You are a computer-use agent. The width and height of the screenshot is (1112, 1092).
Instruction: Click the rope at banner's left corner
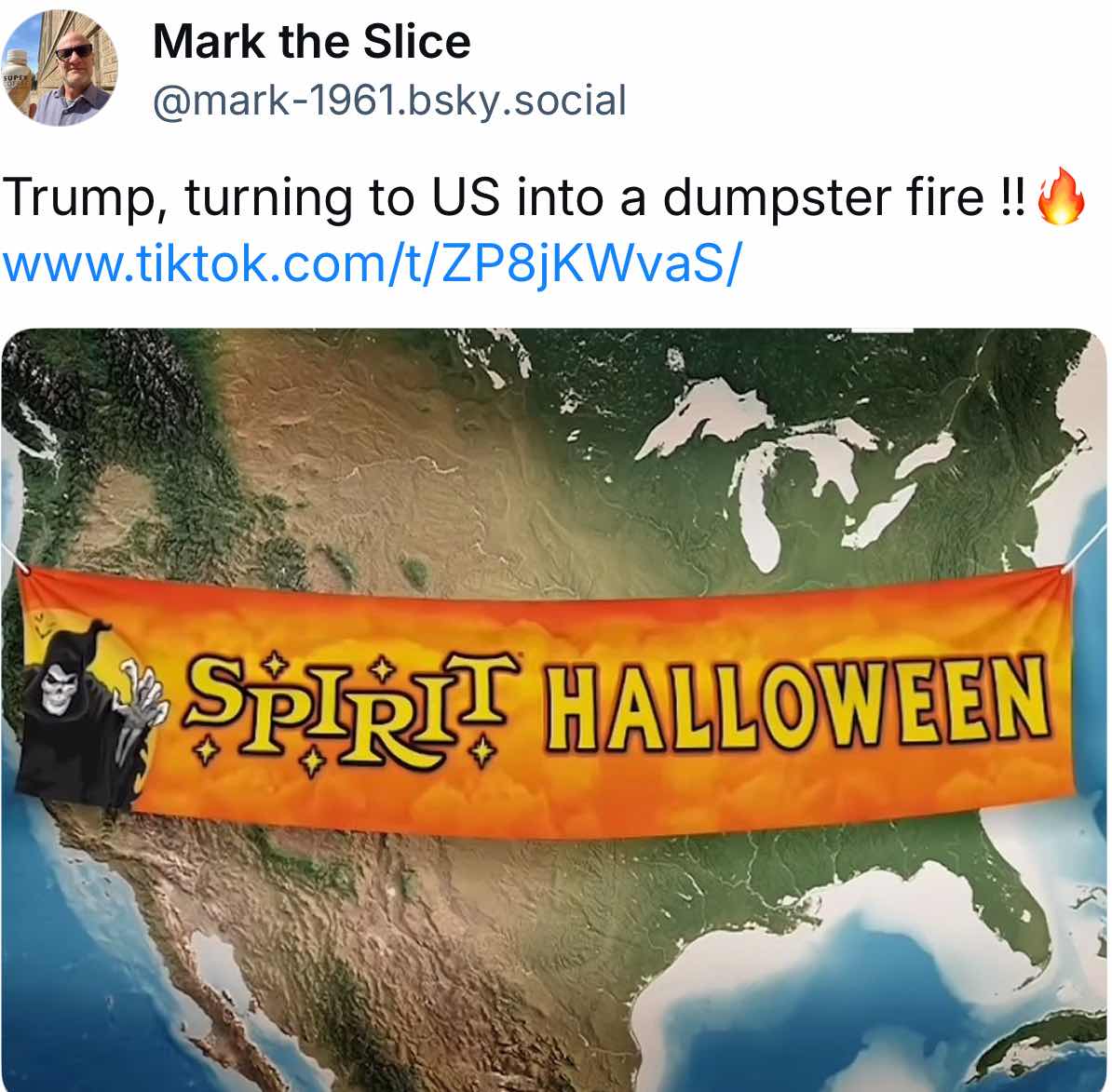pos(14,559)
